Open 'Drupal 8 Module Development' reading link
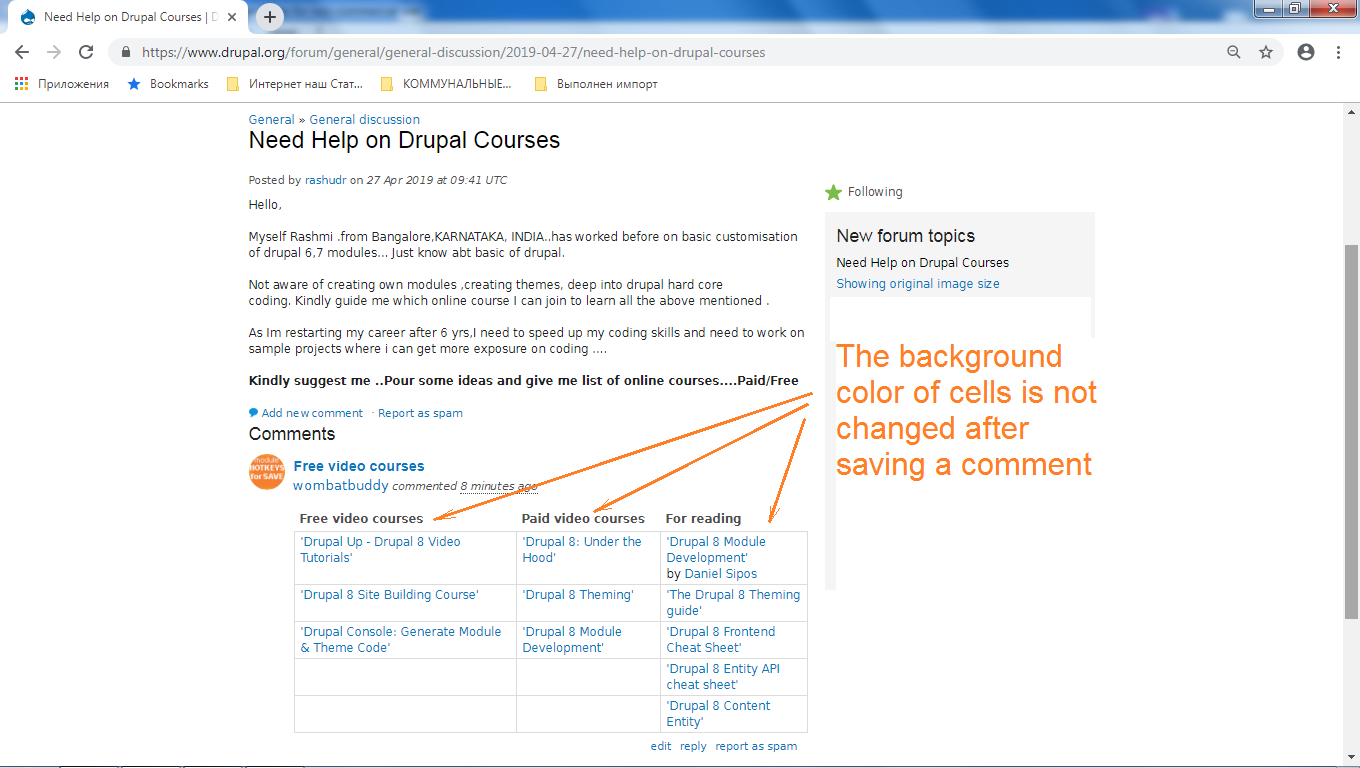Image resolution: width=1360 pixels, height=768 pixels. [716, 549]
